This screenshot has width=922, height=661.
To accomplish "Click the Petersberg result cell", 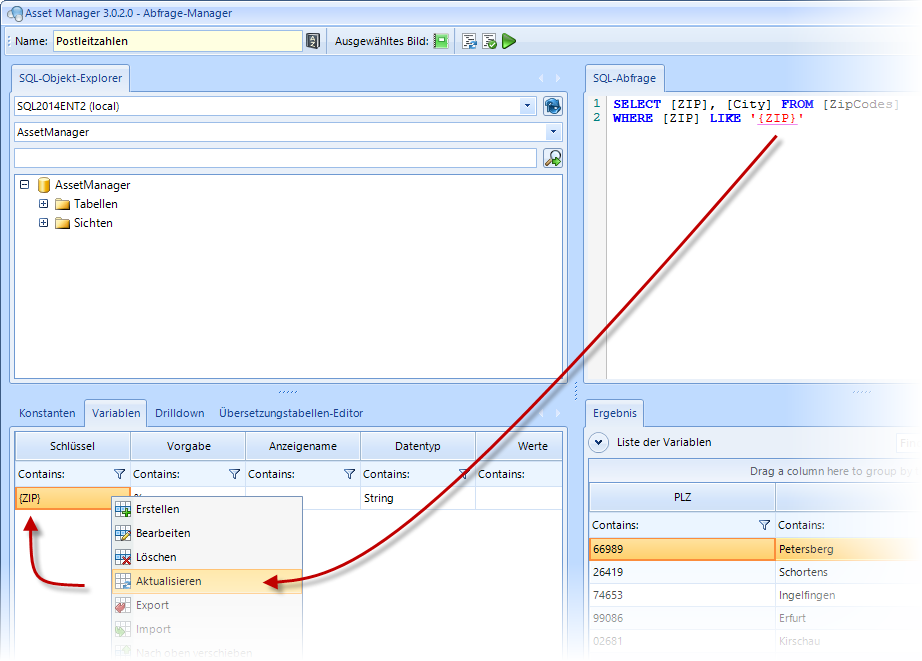I will pyautogui.click(x=848, y=549).
